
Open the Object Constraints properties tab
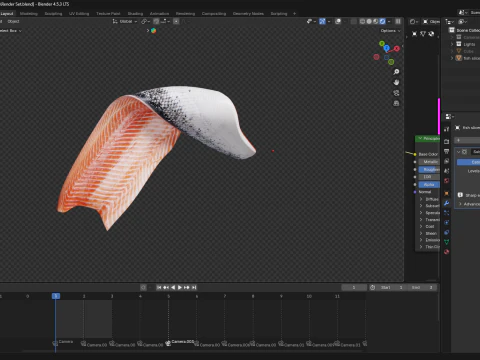(447, 232)
